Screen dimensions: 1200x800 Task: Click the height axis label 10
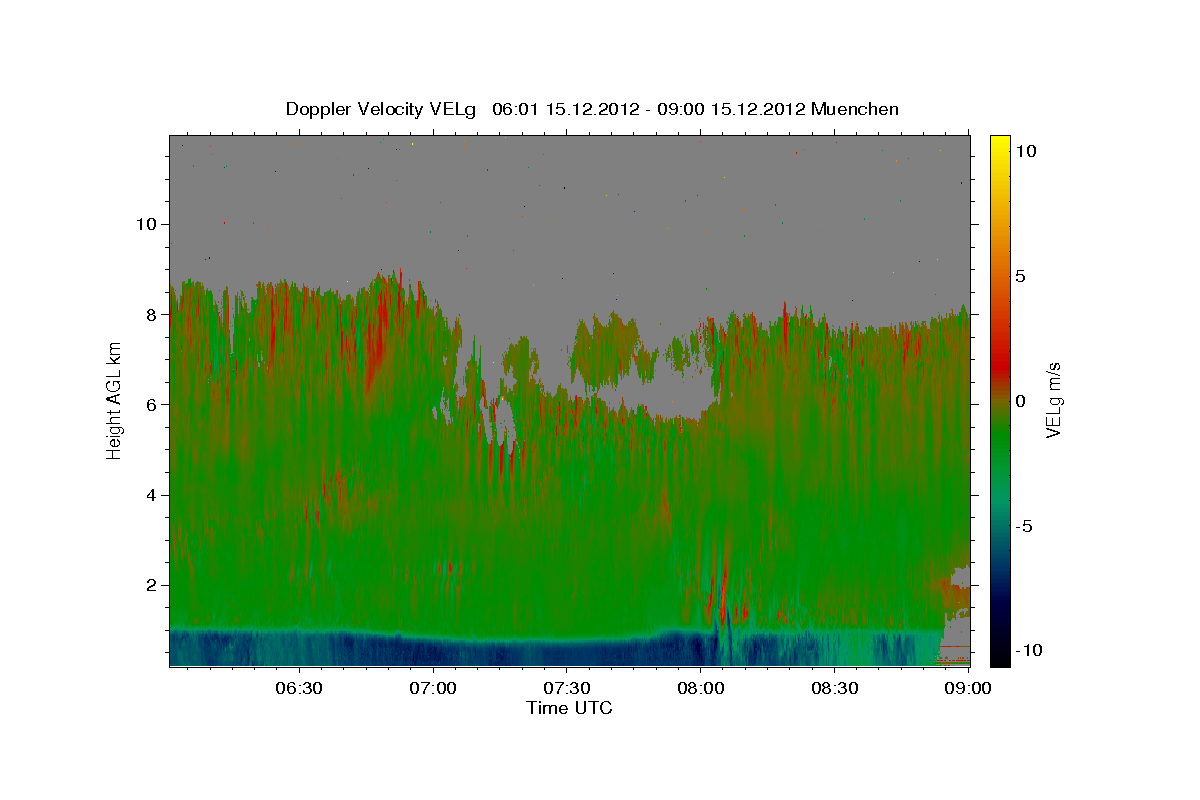coord(147,223)
